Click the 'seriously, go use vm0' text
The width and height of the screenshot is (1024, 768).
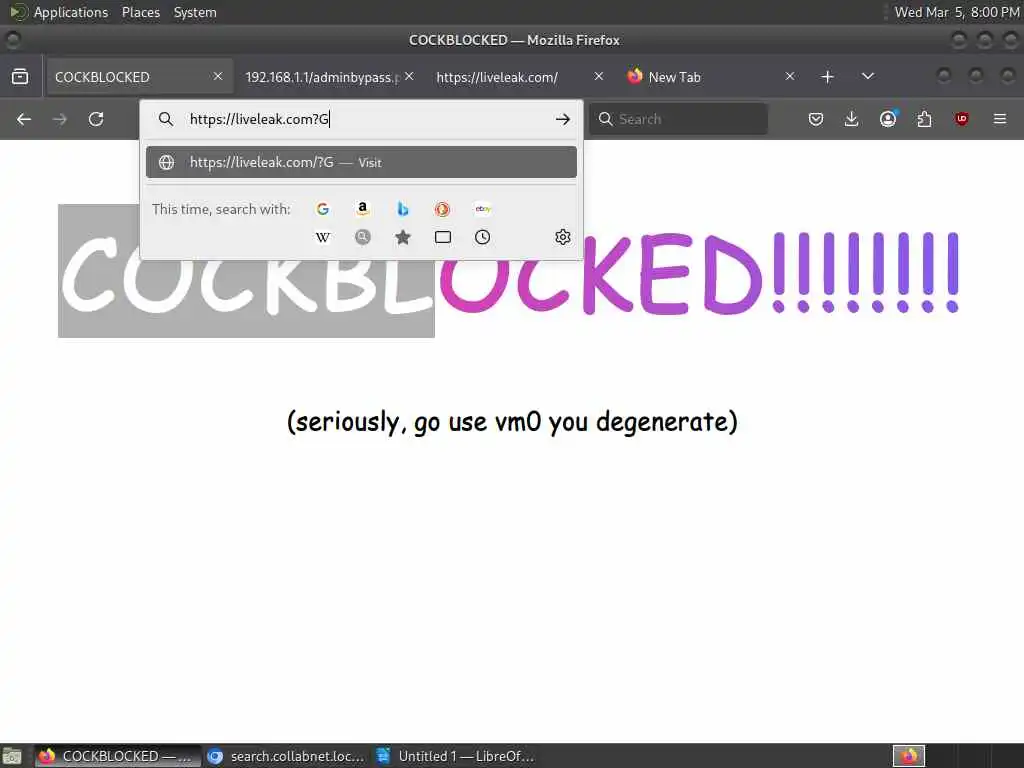point(512,422)
